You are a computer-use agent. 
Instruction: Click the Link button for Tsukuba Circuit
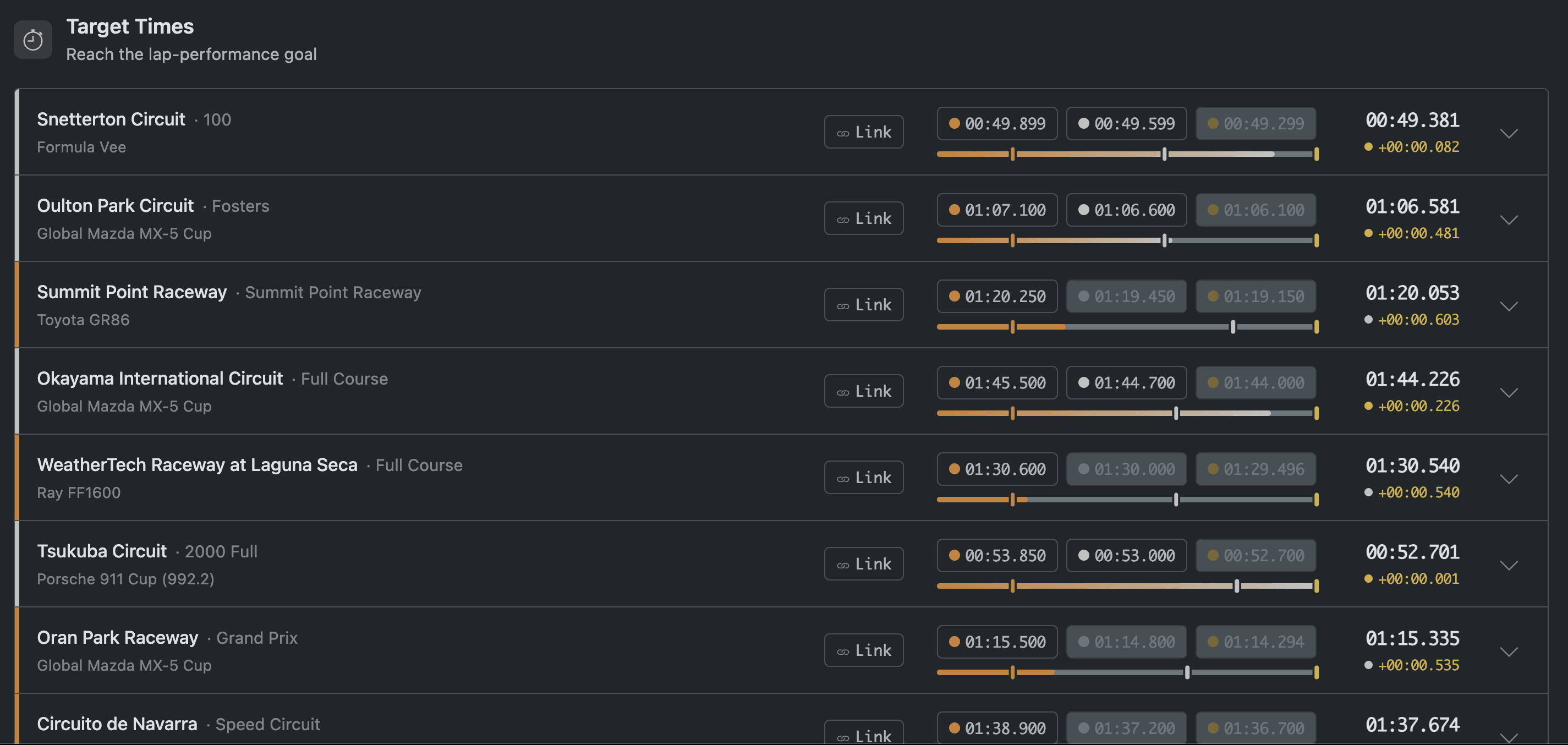pos(863,564)
